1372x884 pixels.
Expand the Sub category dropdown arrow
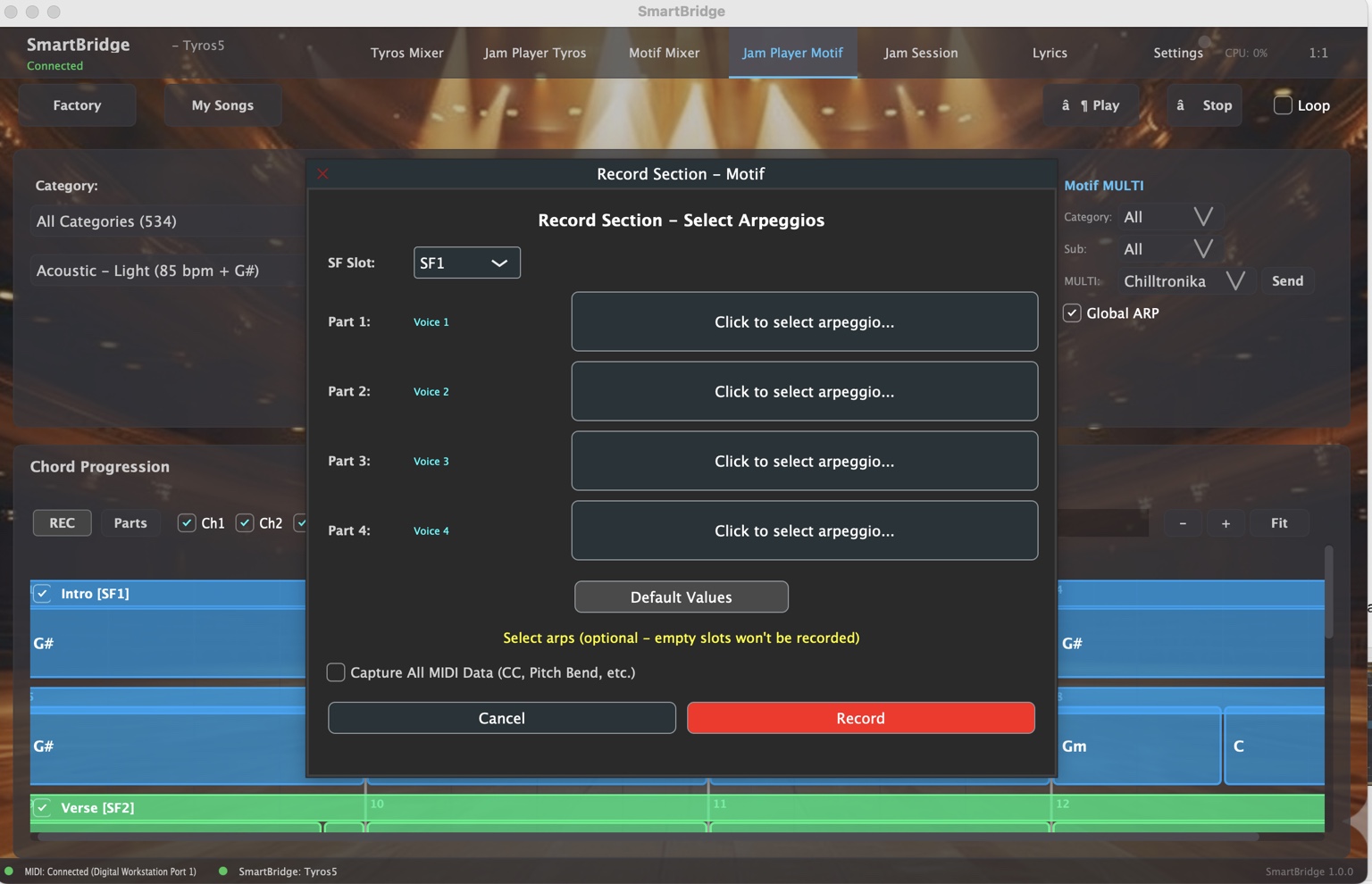click(x=1202, y=249)
